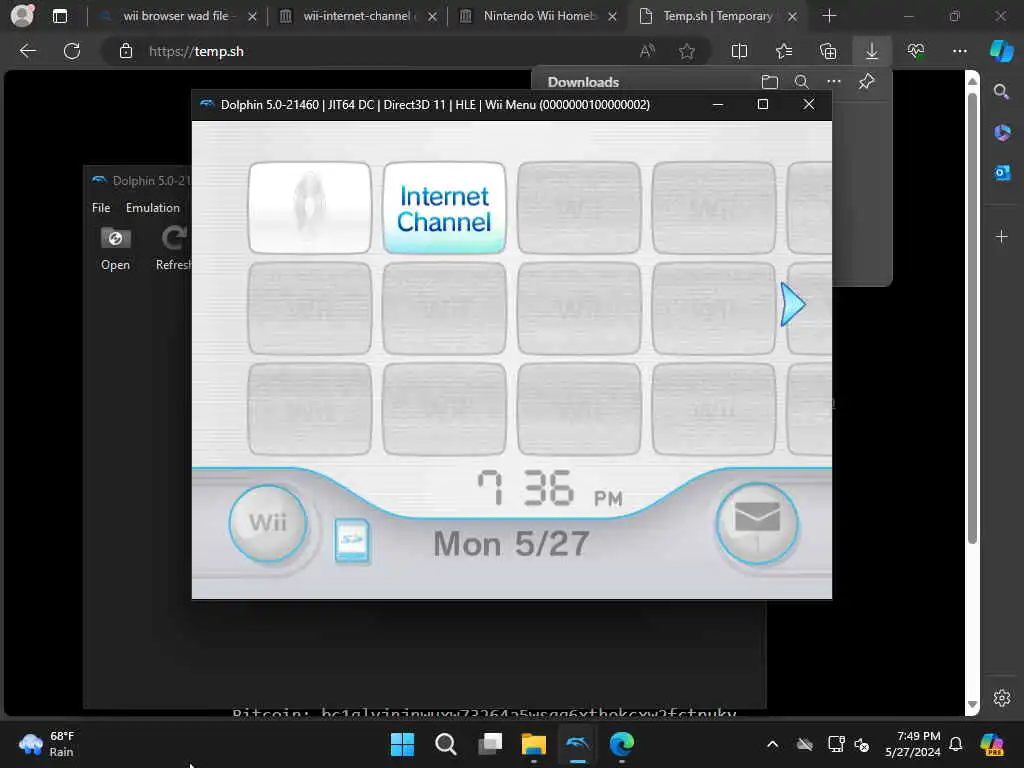Switch to Edge in taskbar
The image size is (1024, 768).
622,744
